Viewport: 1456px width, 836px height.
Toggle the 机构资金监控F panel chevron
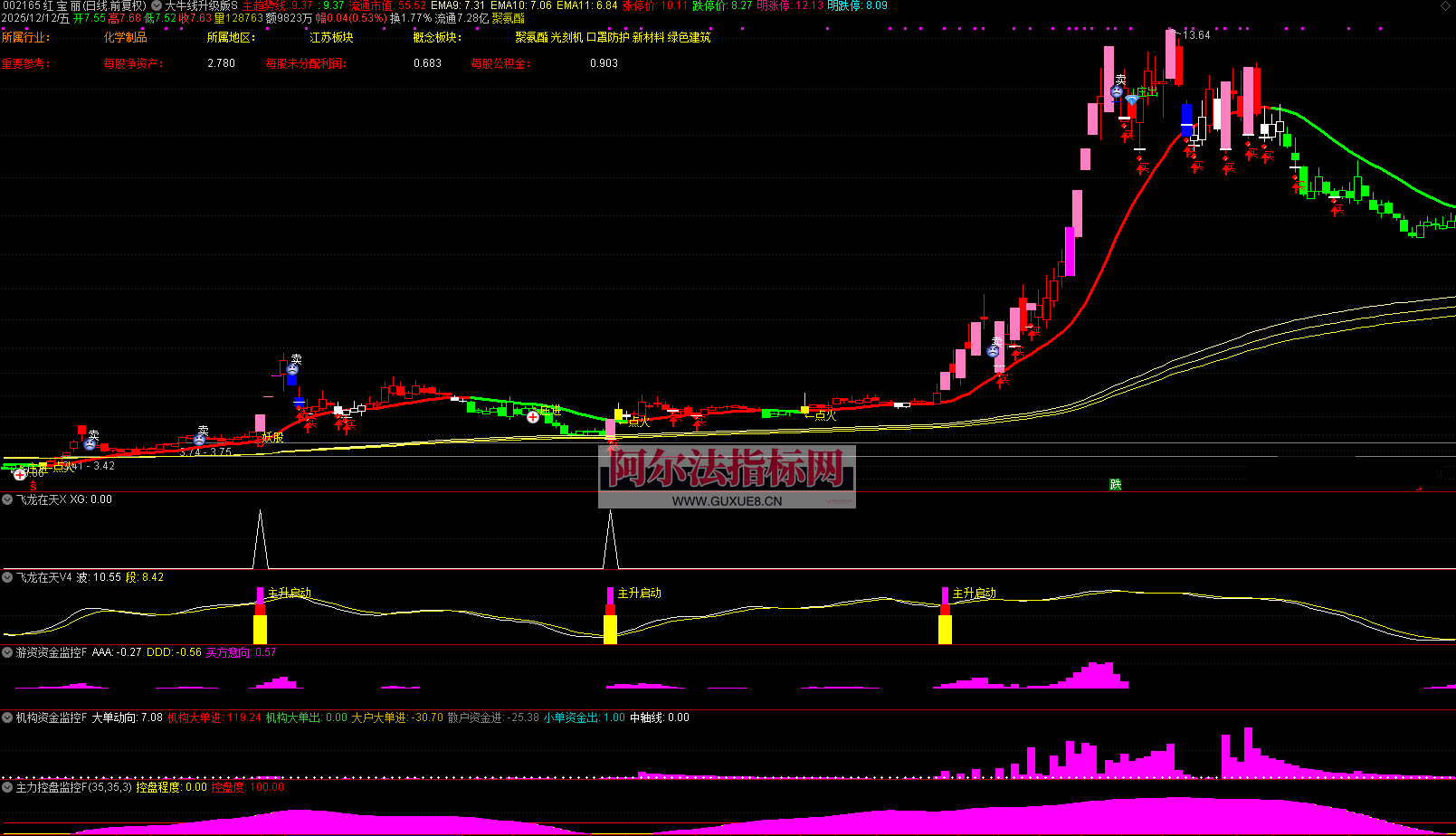pos(8,717)
